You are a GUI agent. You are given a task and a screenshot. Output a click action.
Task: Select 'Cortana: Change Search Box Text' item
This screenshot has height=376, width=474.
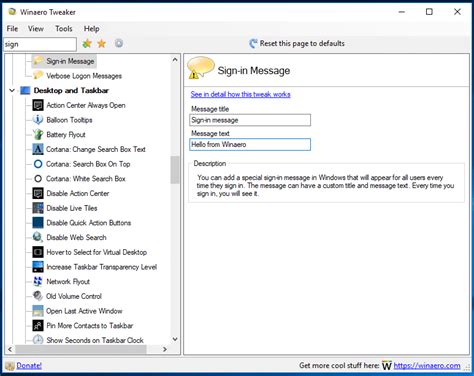tap(96, 149)
